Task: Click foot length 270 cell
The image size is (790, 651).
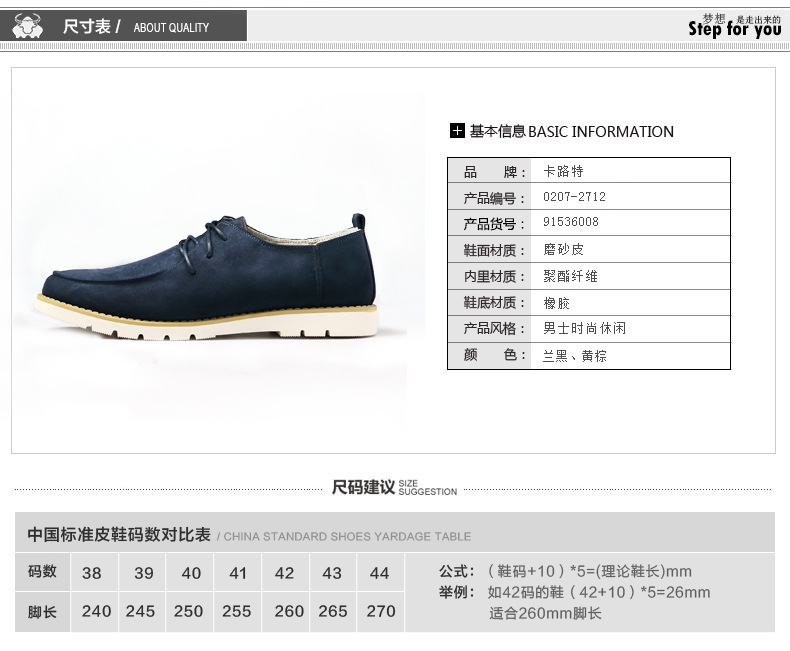Action: (x=380, y=611)
